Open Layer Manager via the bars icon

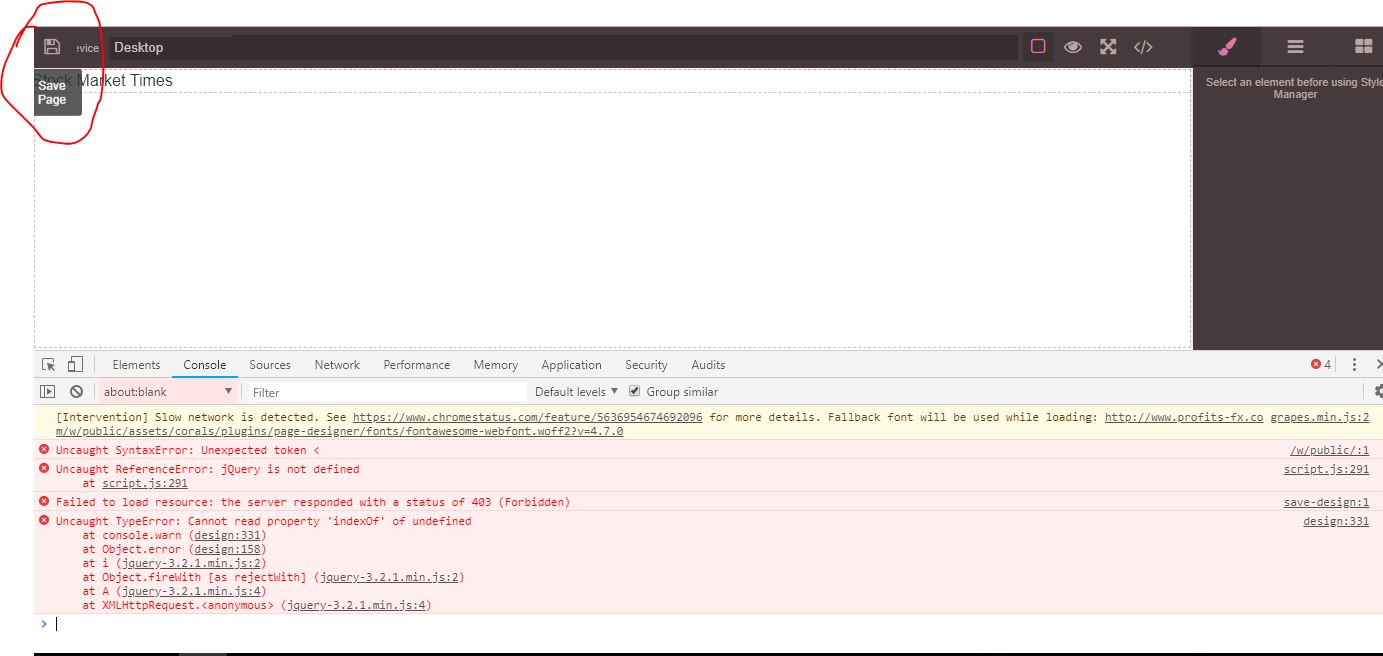1295,47
